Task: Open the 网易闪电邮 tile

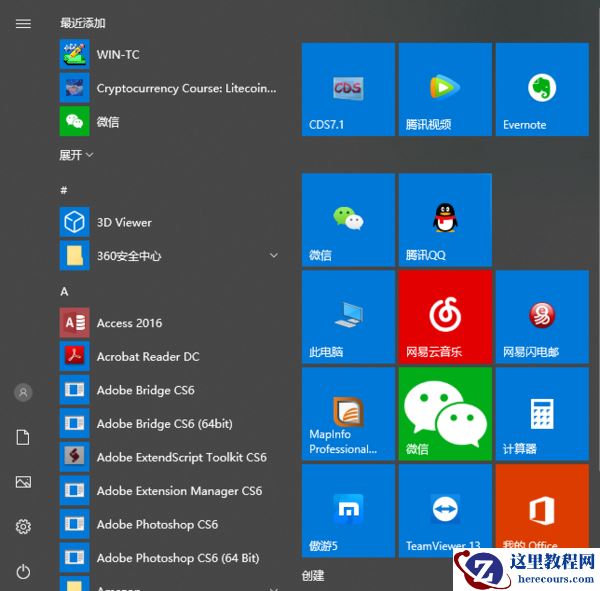Action: pyautogui.click(x=542, y=317)
